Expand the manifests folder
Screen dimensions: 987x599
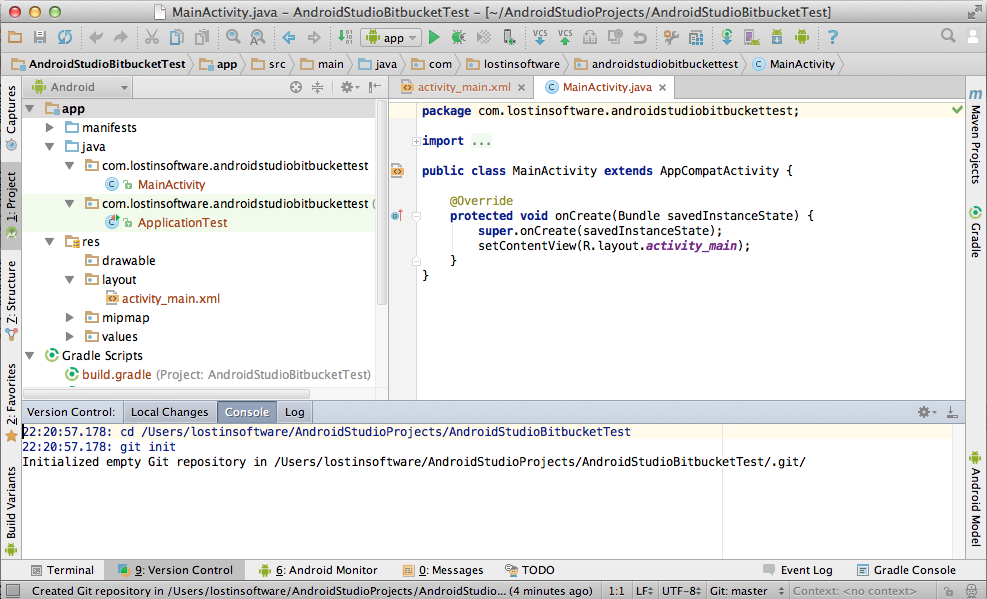tap(50, 128)
